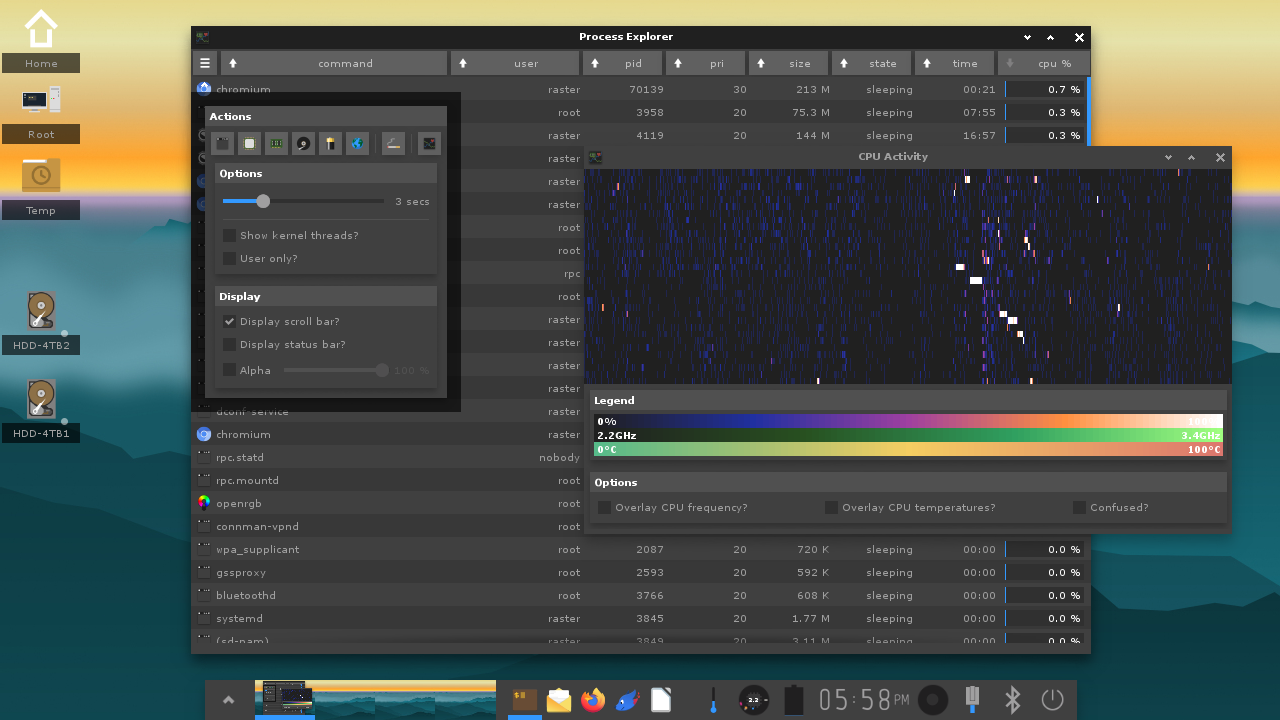Screen dimensions: 1280x720
Task: Click the battery monitor icon in Actions
Action: tap(330, 143)
